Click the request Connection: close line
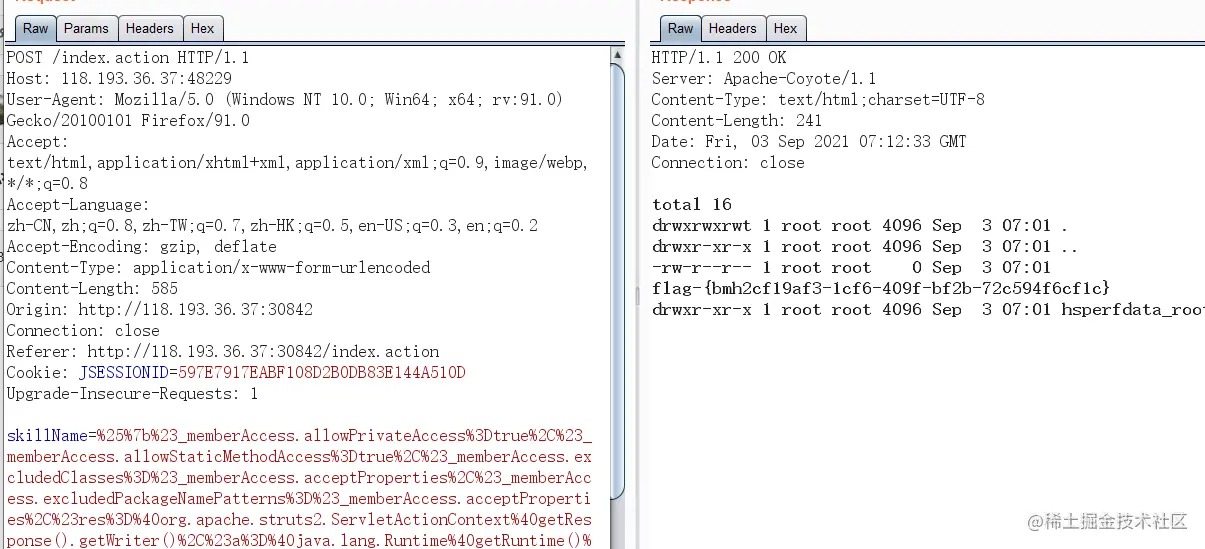Image resolution: width=1205 pixels, height=549 pixels. (83, 331)
